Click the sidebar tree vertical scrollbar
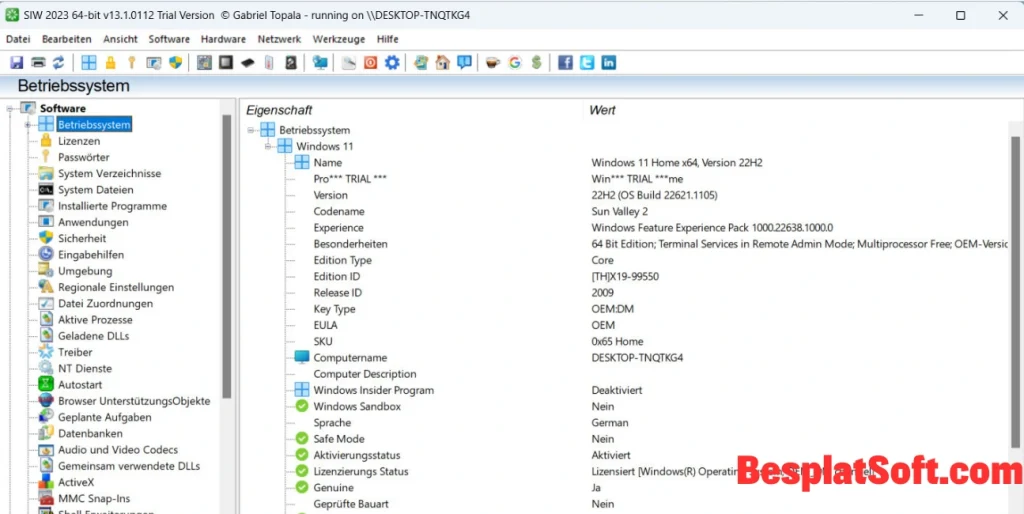 click(227, 250)
